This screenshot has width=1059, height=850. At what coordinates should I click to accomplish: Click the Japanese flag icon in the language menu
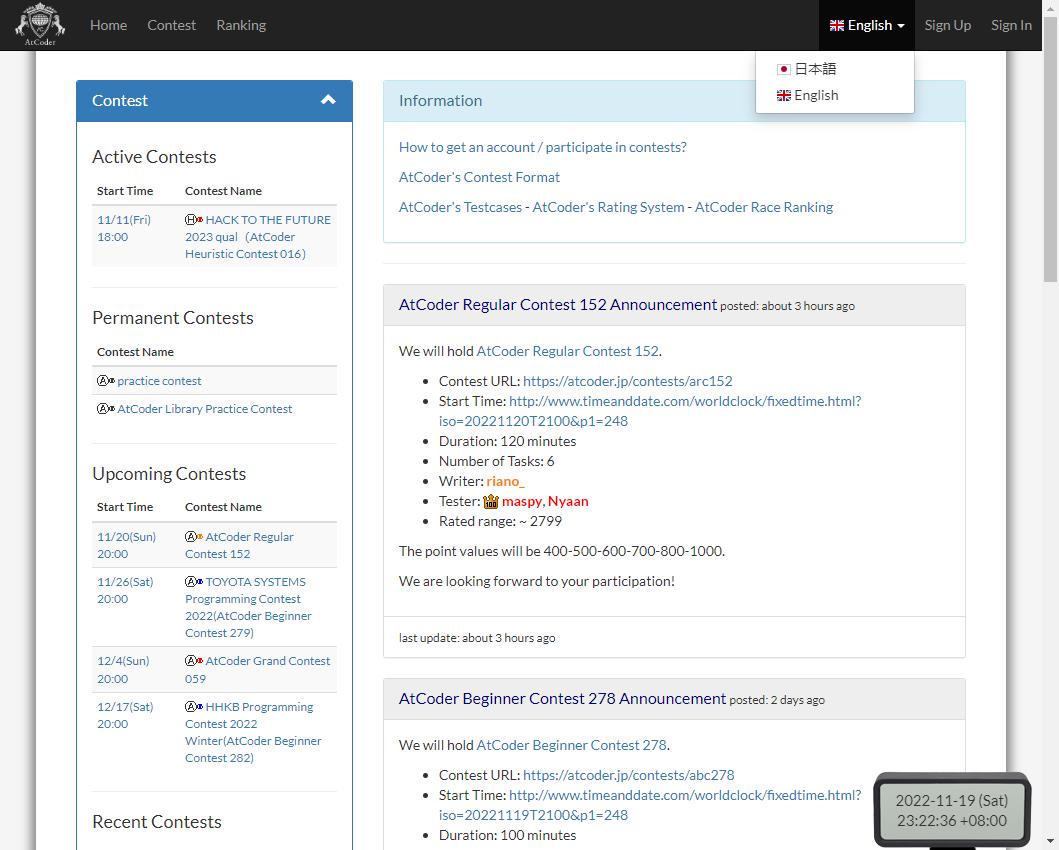coord(784,69)
